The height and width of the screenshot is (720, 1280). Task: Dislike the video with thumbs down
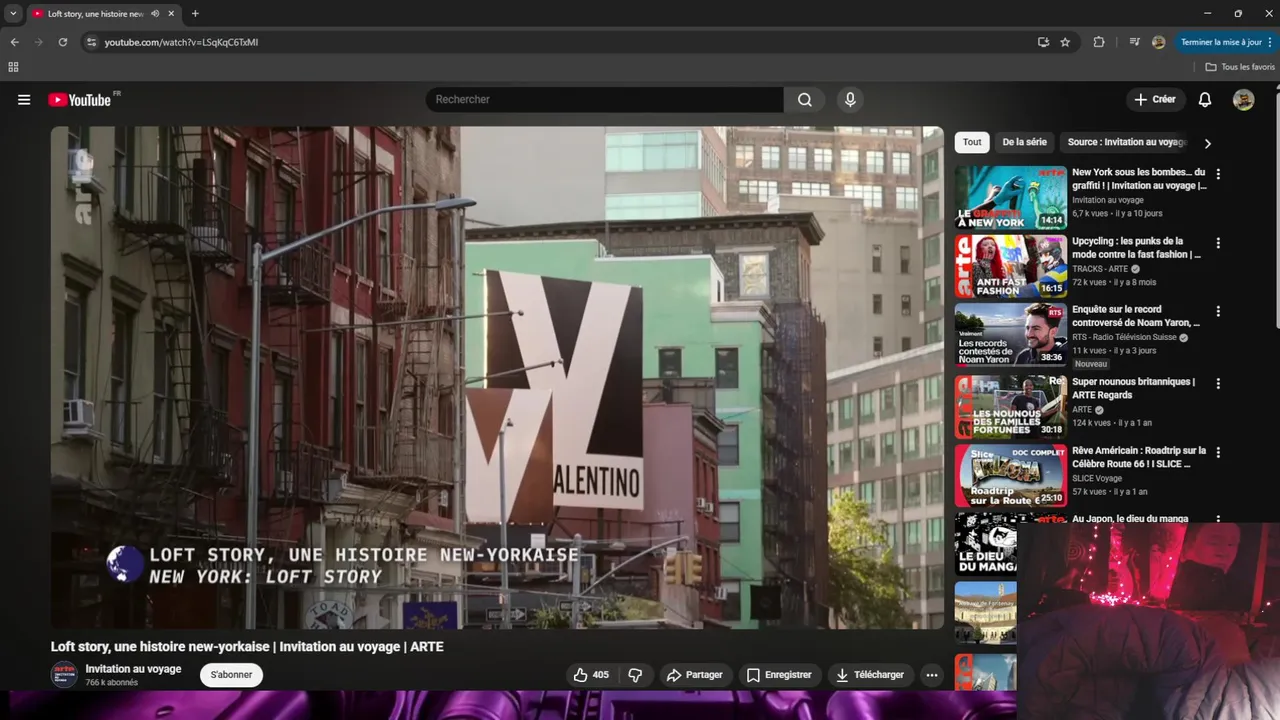coord(635,675)
